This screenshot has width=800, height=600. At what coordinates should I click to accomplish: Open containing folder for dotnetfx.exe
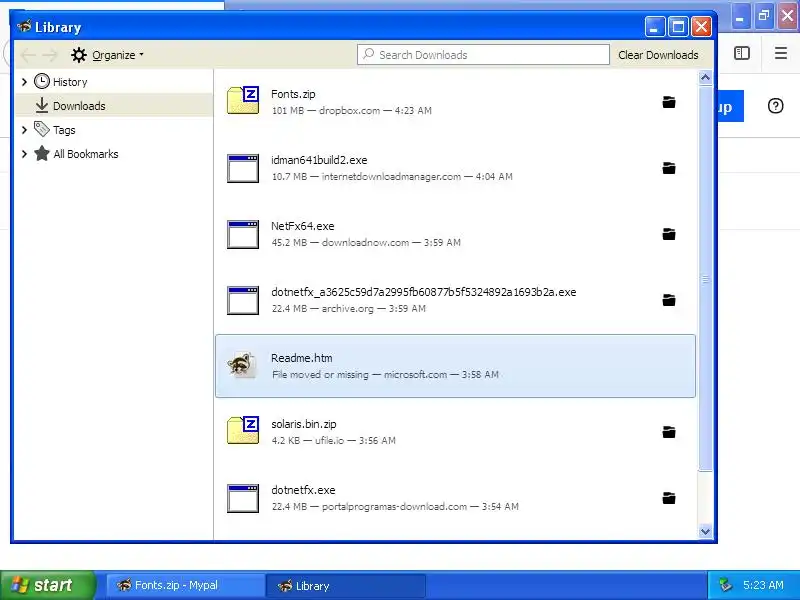(669, 497)
